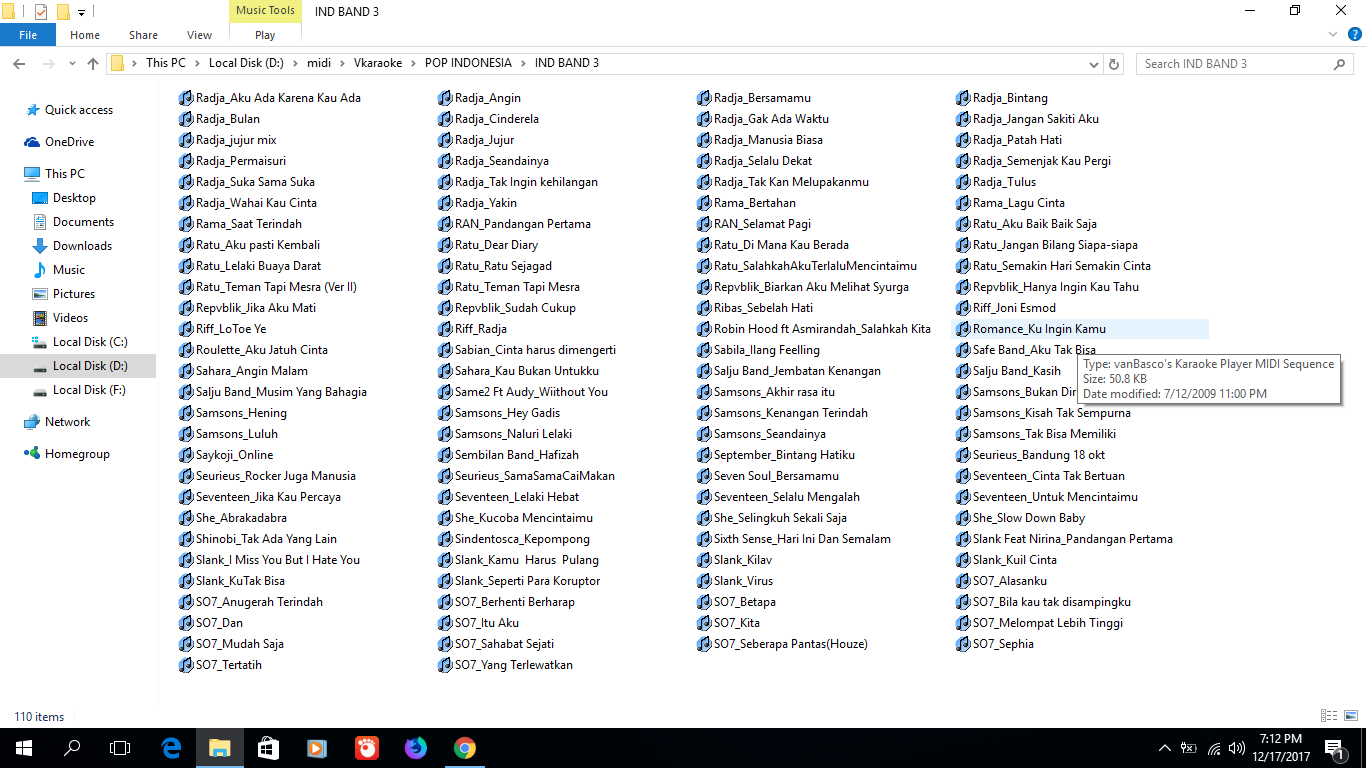Go up one folder level arrow
Viewport: 1366px width, 768px height.
93,63
